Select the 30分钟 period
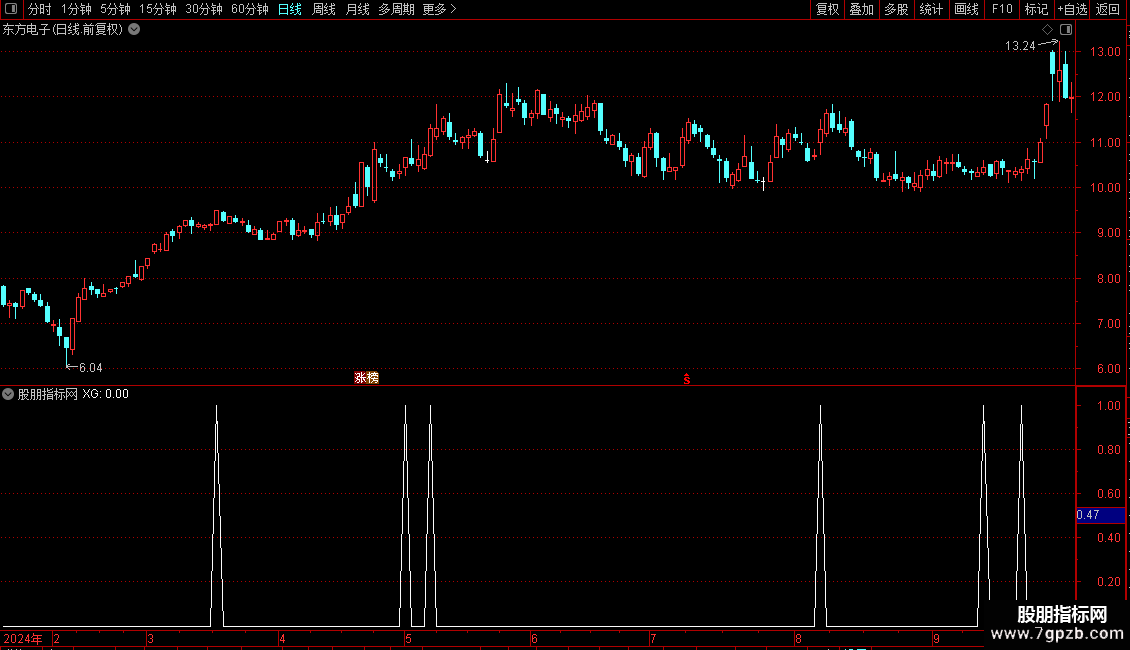Image resolution: width=1130 pixels, height=650 pixels. tap(204, 9)
